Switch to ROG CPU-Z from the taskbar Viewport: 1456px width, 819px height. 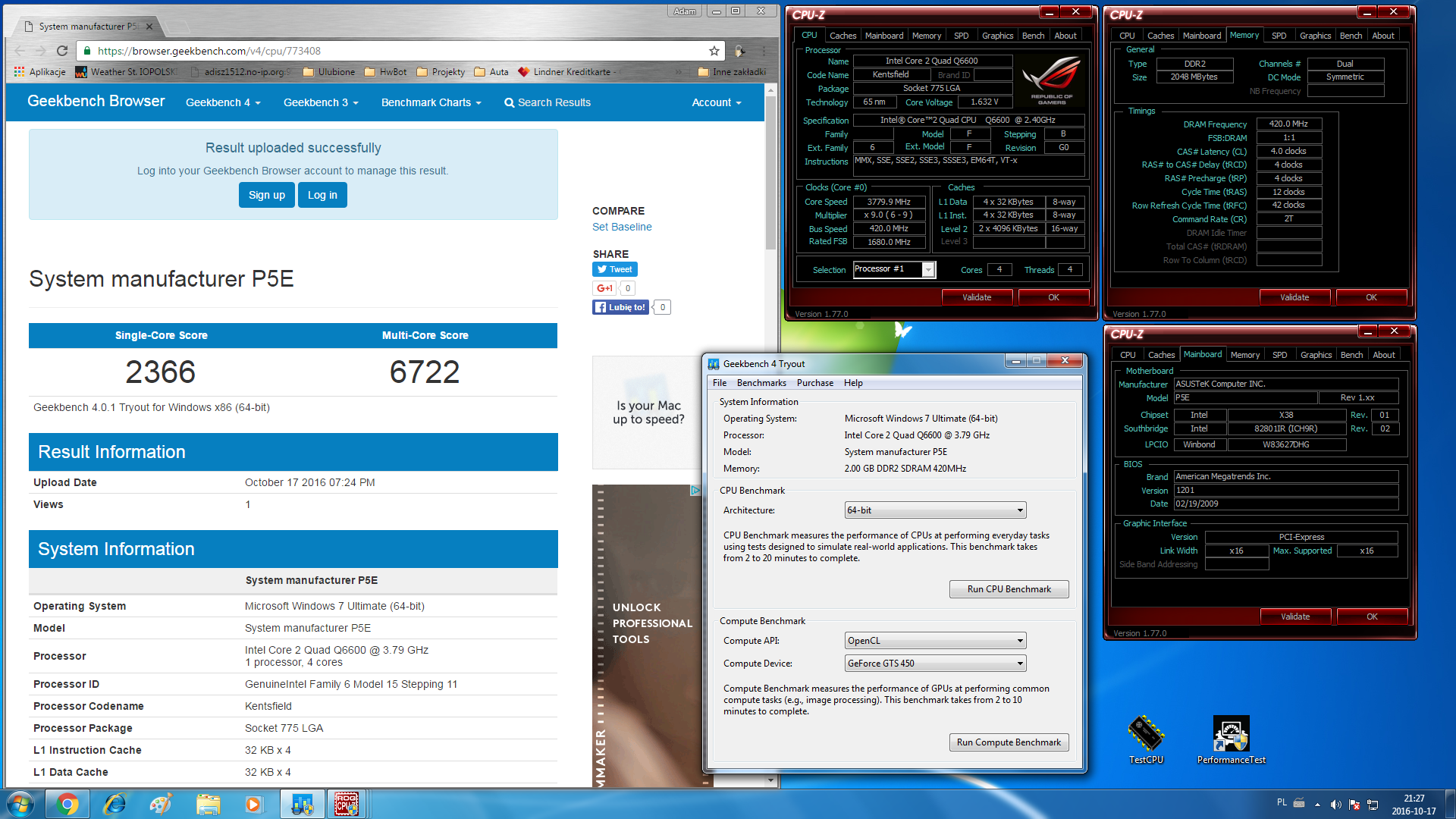(347, 804)
